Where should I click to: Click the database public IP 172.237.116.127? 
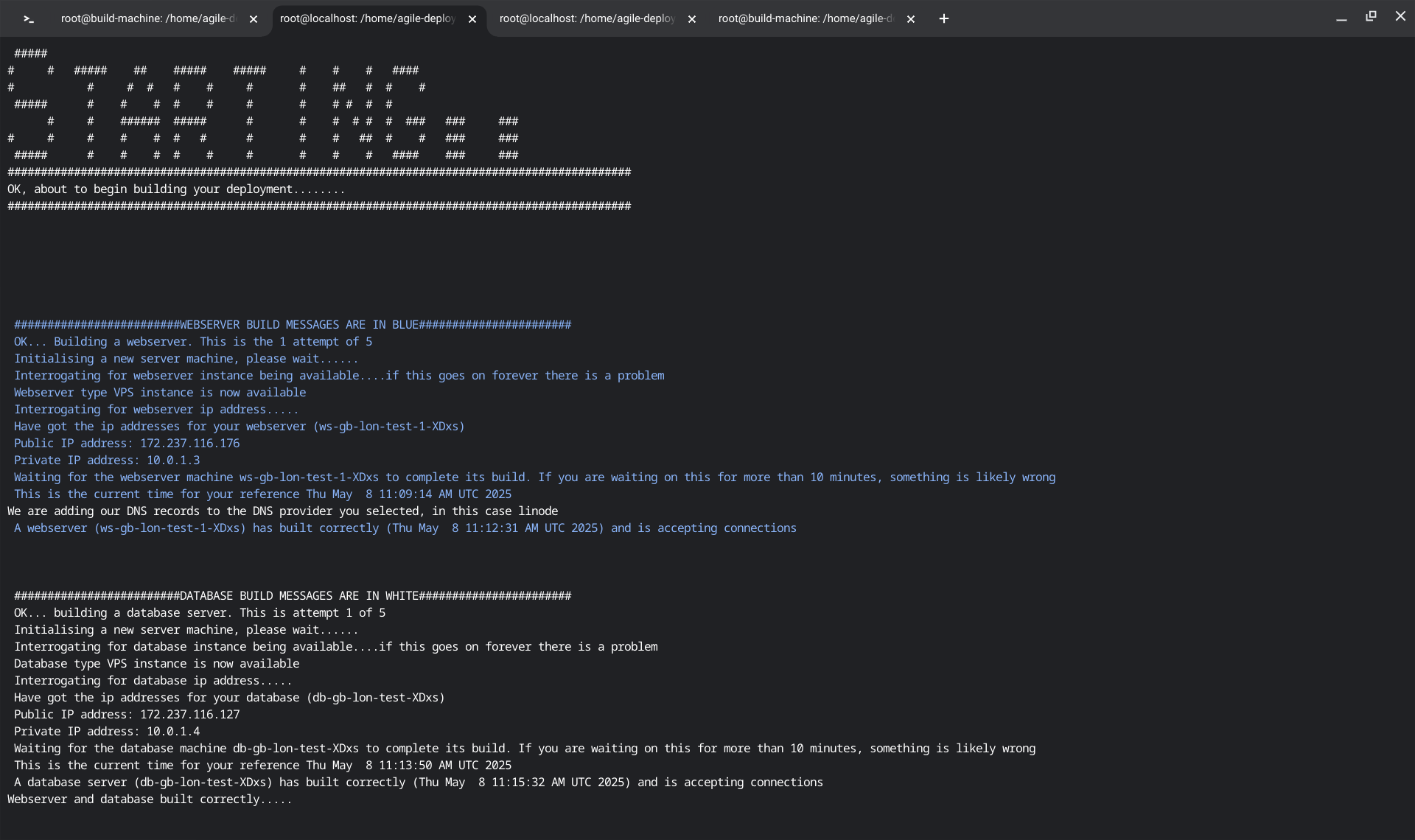point(189,715)
